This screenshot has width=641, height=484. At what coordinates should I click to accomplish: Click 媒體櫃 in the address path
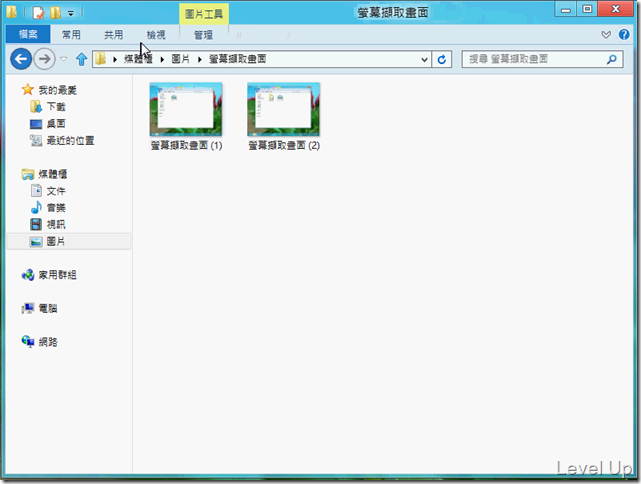click(x=138, y=59)
